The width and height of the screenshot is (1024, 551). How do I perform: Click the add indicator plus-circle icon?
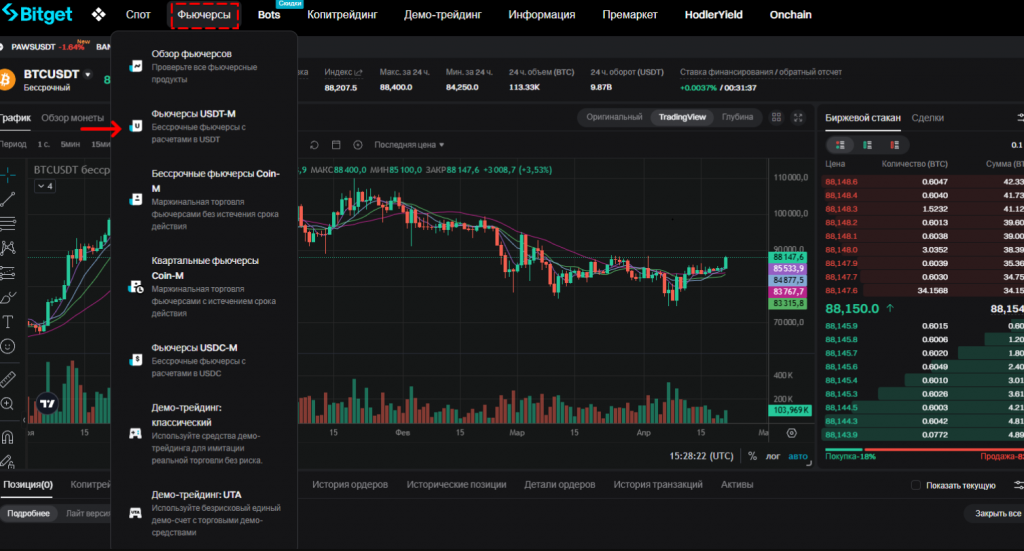click(x=358, y=145)
